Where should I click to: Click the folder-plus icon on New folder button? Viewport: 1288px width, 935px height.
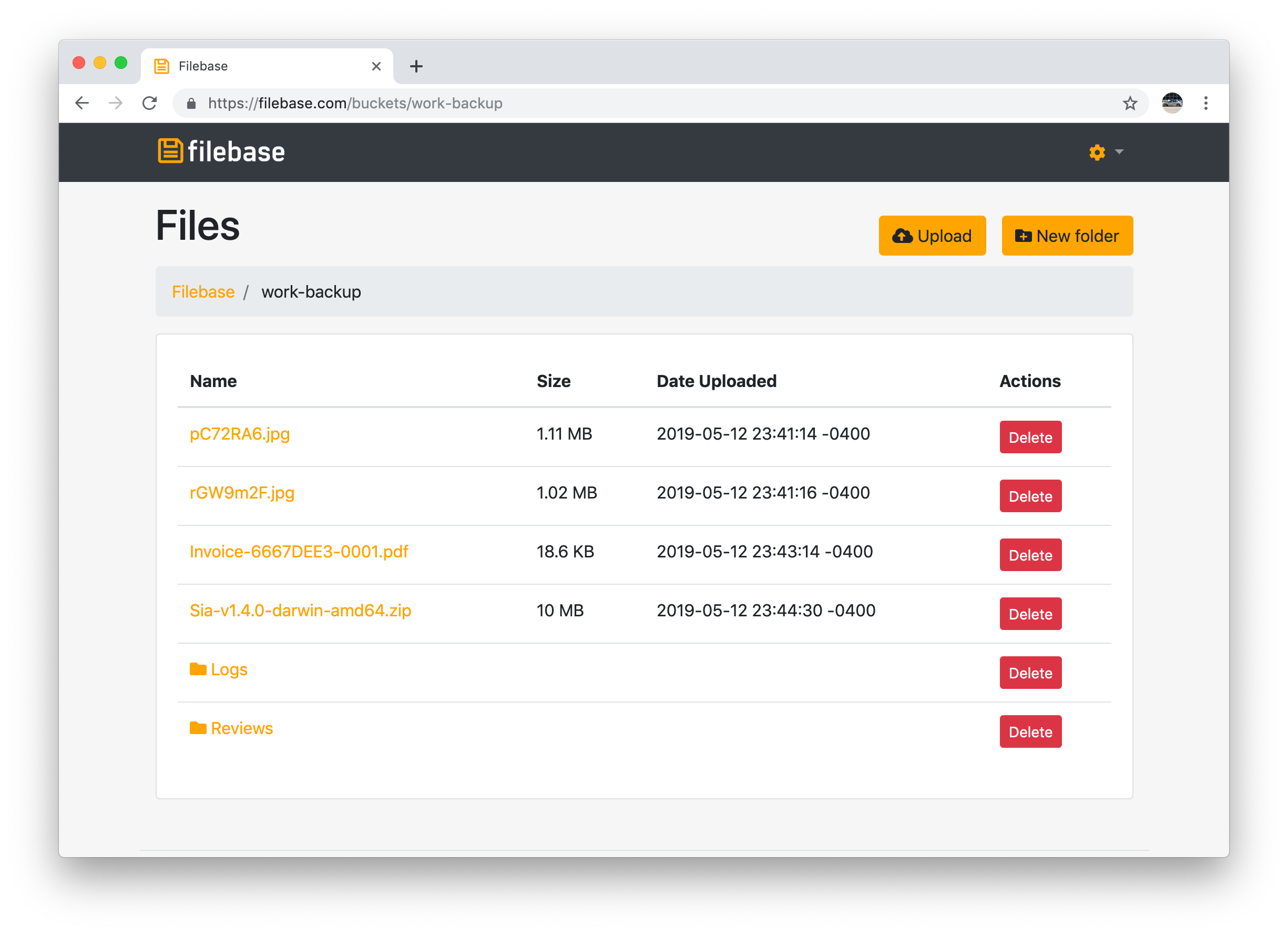(x=1024, y=235)
